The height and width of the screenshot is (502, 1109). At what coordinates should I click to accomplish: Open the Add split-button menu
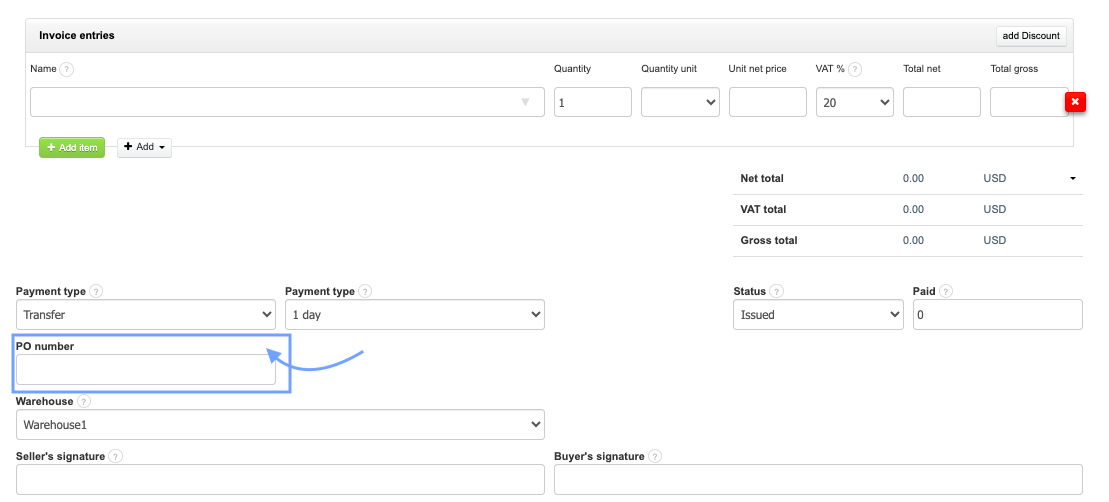[144, 147]
